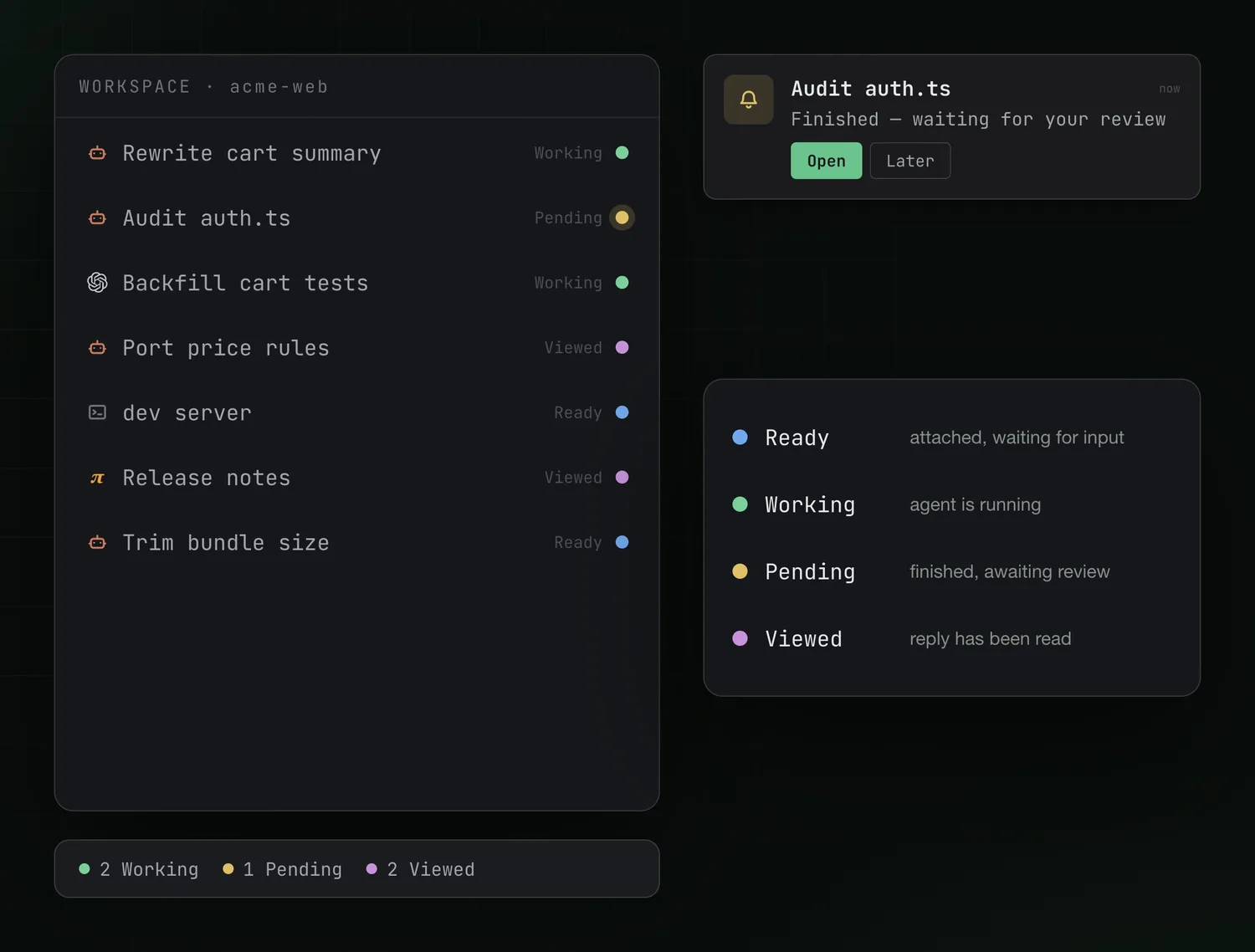Click the Audit auth.ts notification title
The height and width of the screenshot is (952, 1255).
click(x=871, y=89)
